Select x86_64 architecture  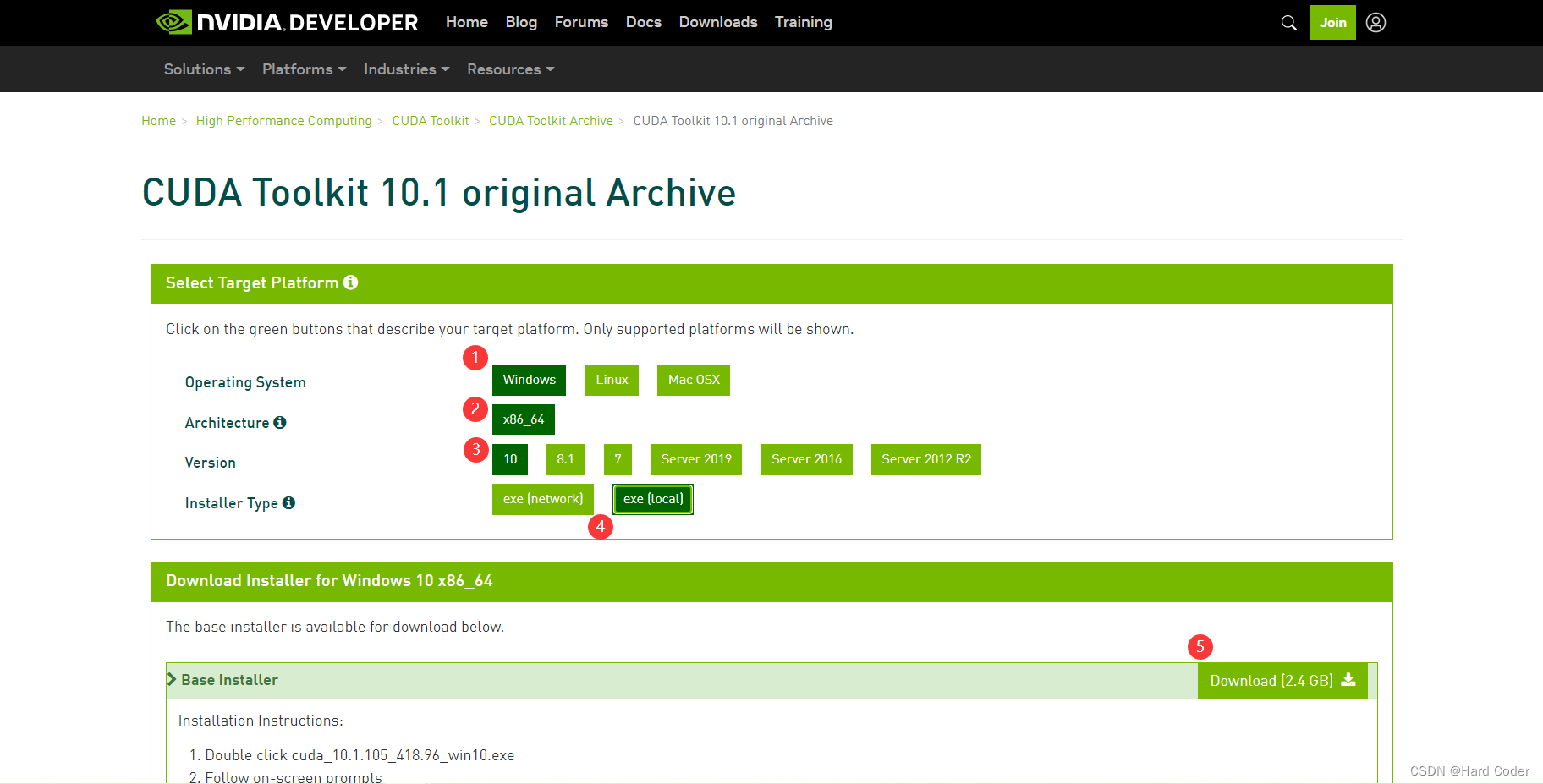point(524,419)
